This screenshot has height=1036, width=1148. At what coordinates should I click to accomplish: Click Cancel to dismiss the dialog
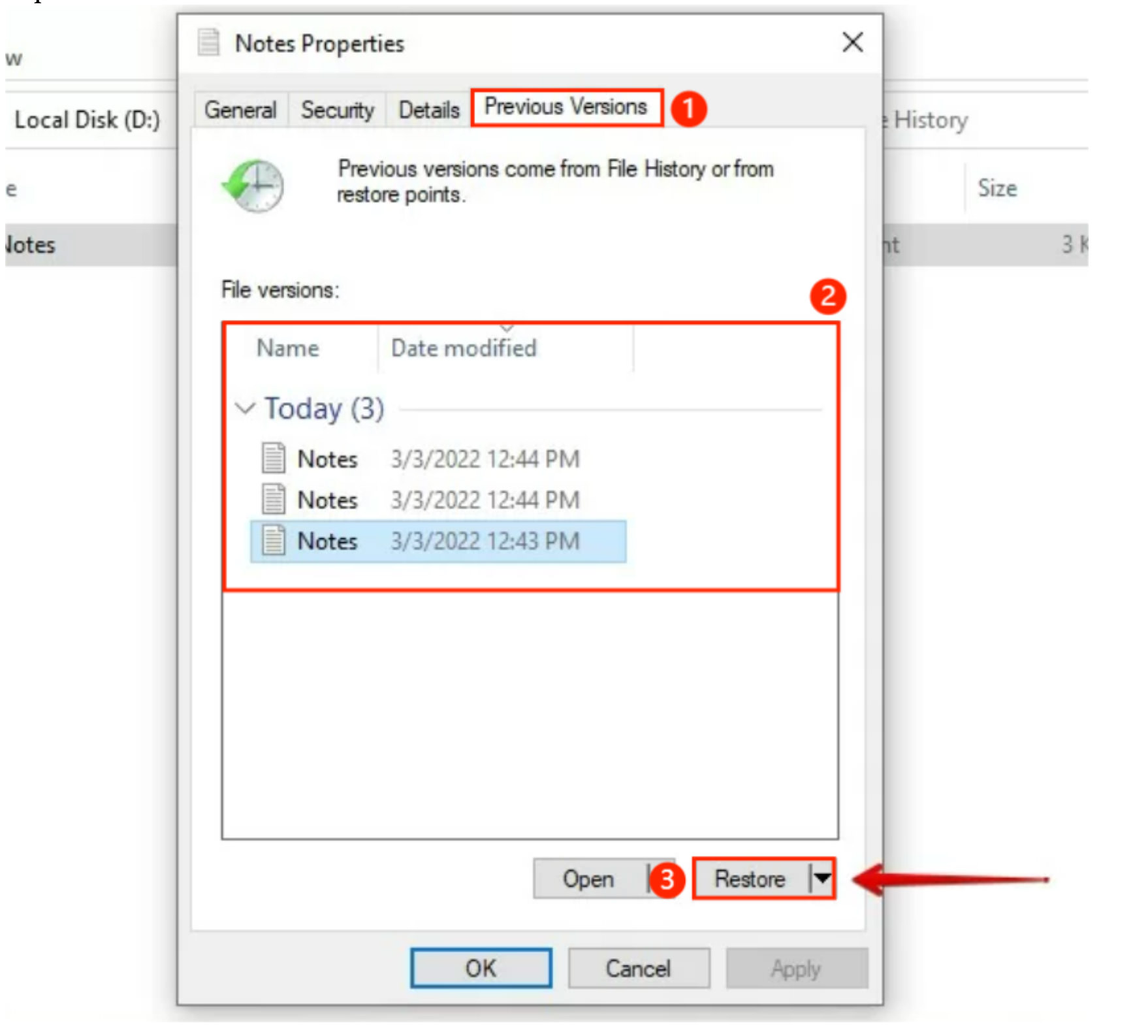(x=638, y=969)
